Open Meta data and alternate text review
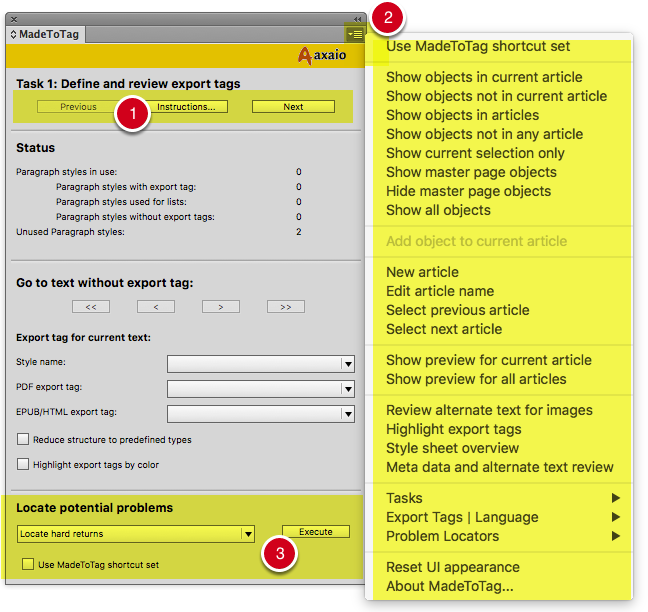Image resolution: width=648 pixels, height=612 pixels. tap(499, 467)
